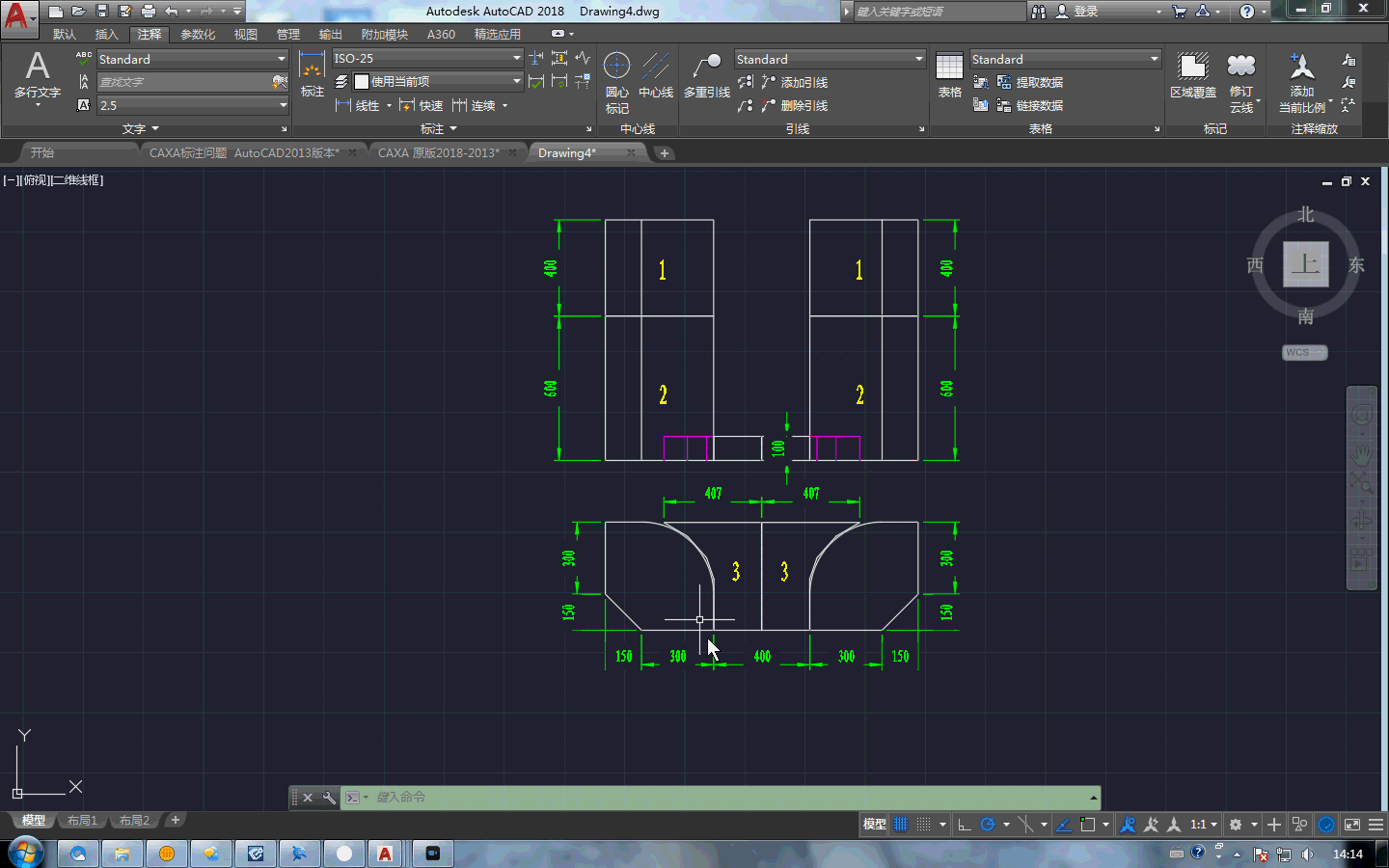Open the 布局1 layout tab
The height and width of the screenshot is (868, 1389).
pos(82,821)
